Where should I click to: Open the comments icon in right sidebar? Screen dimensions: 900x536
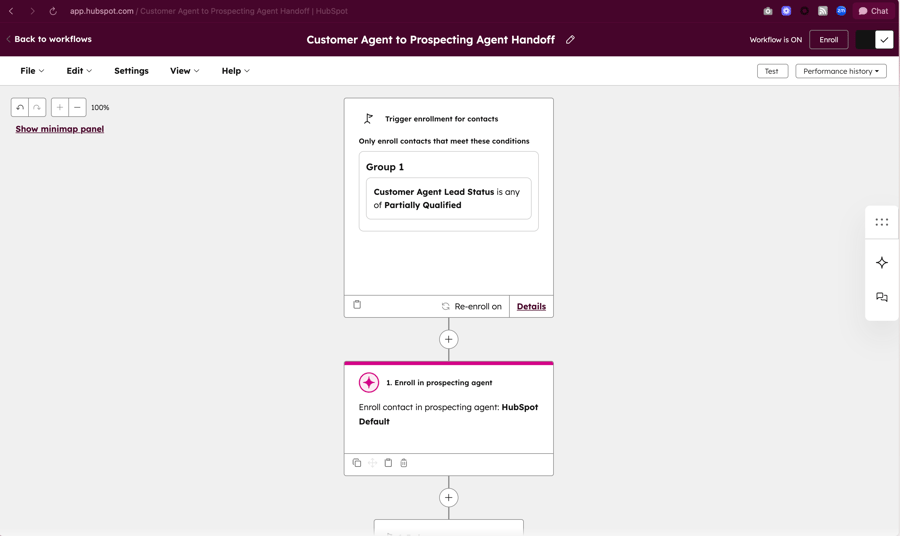click(x=881, y=297)
